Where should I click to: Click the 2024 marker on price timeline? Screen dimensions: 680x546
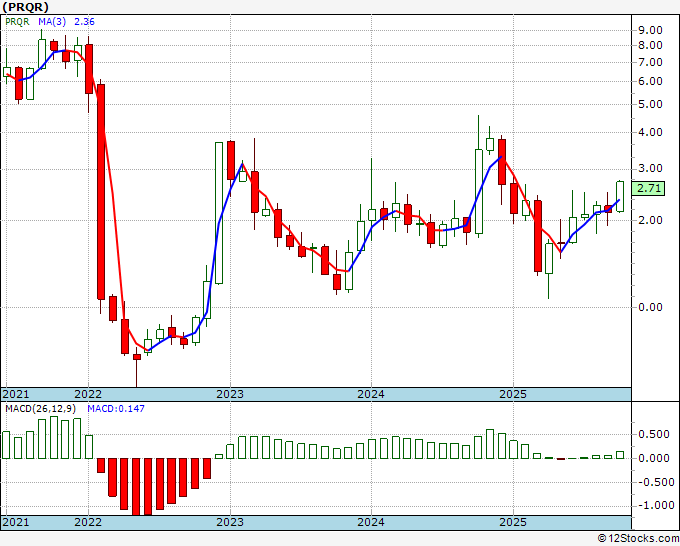[371, 394]
